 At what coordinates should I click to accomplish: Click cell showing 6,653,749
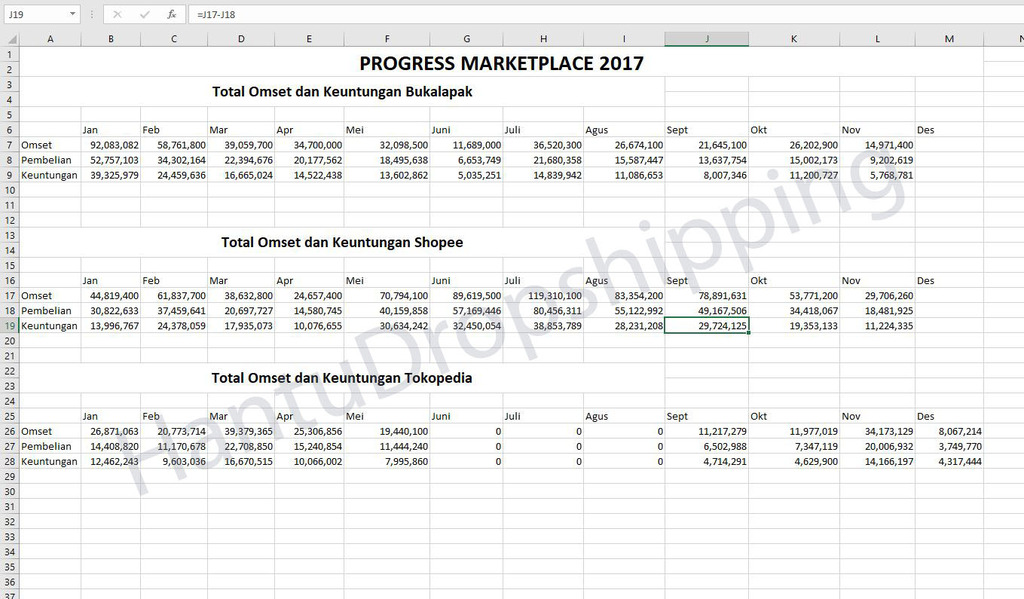pos(467,160)
